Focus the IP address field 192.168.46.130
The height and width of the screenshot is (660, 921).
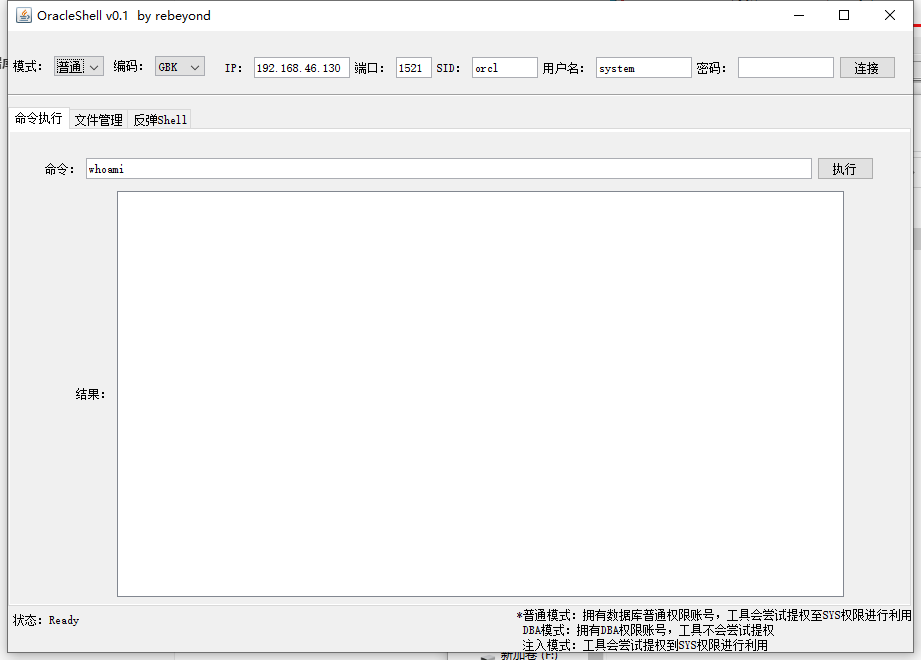(301, 68)
